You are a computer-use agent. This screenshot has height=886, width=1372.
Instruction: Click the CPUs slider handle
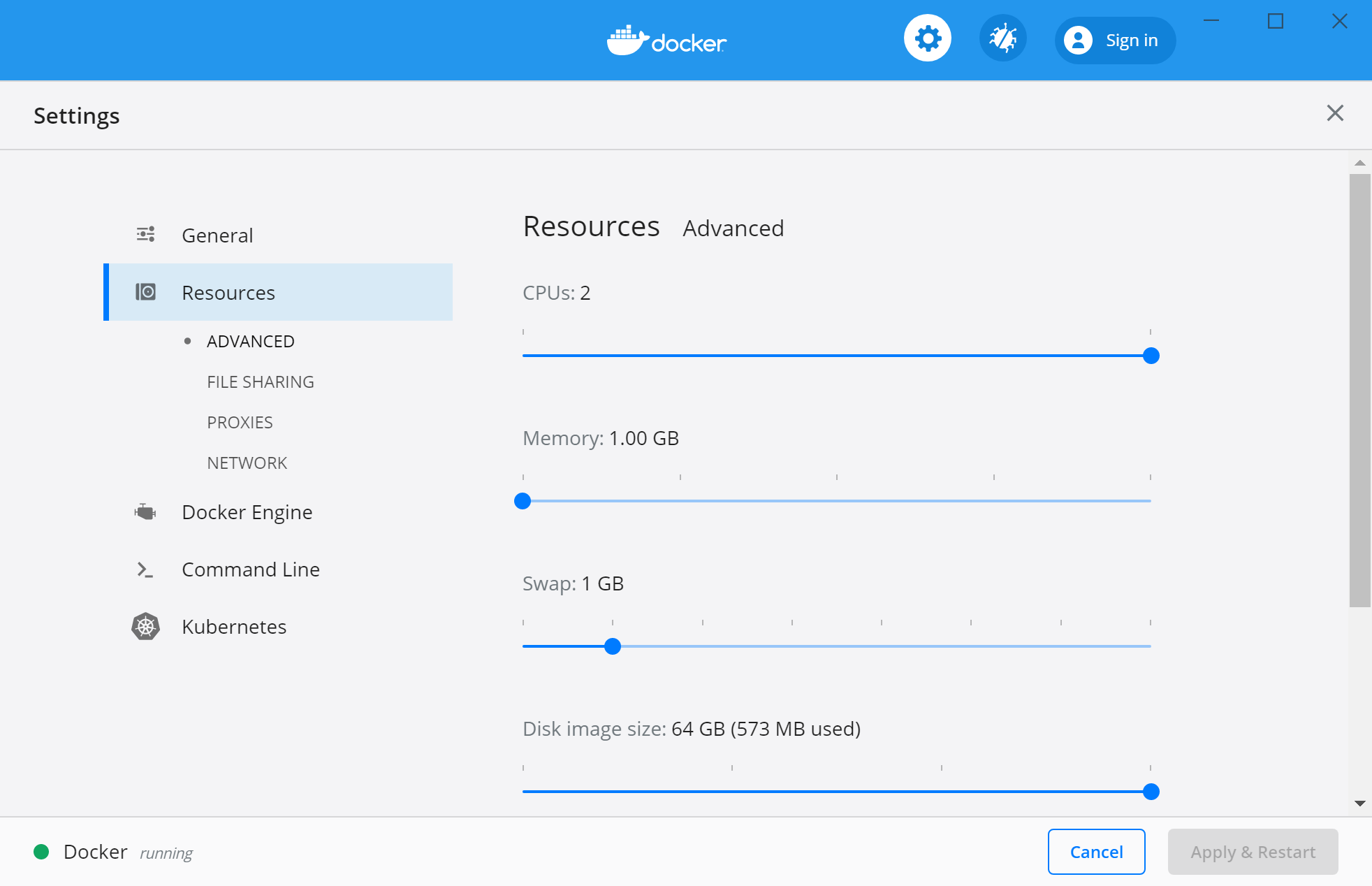[1151, 356]
